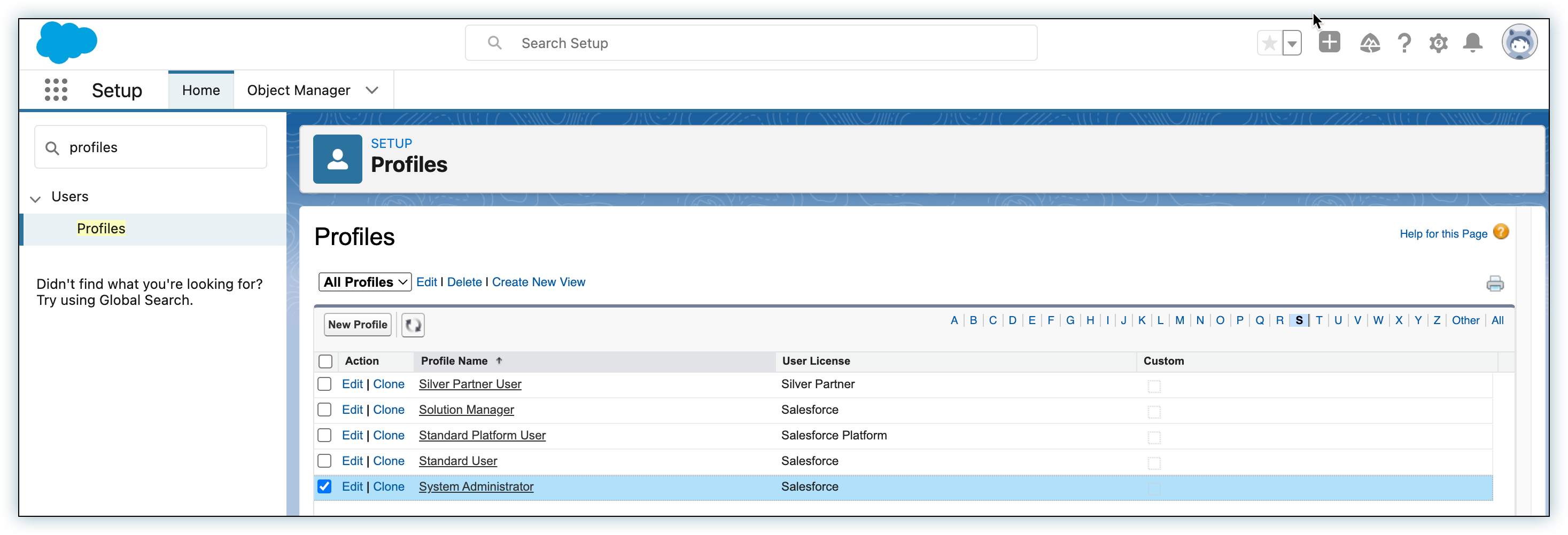Image resolution: width=1568 pixels, height=535 pixels.
Task: Open the user avatar profile menu
Action: 1519,43
